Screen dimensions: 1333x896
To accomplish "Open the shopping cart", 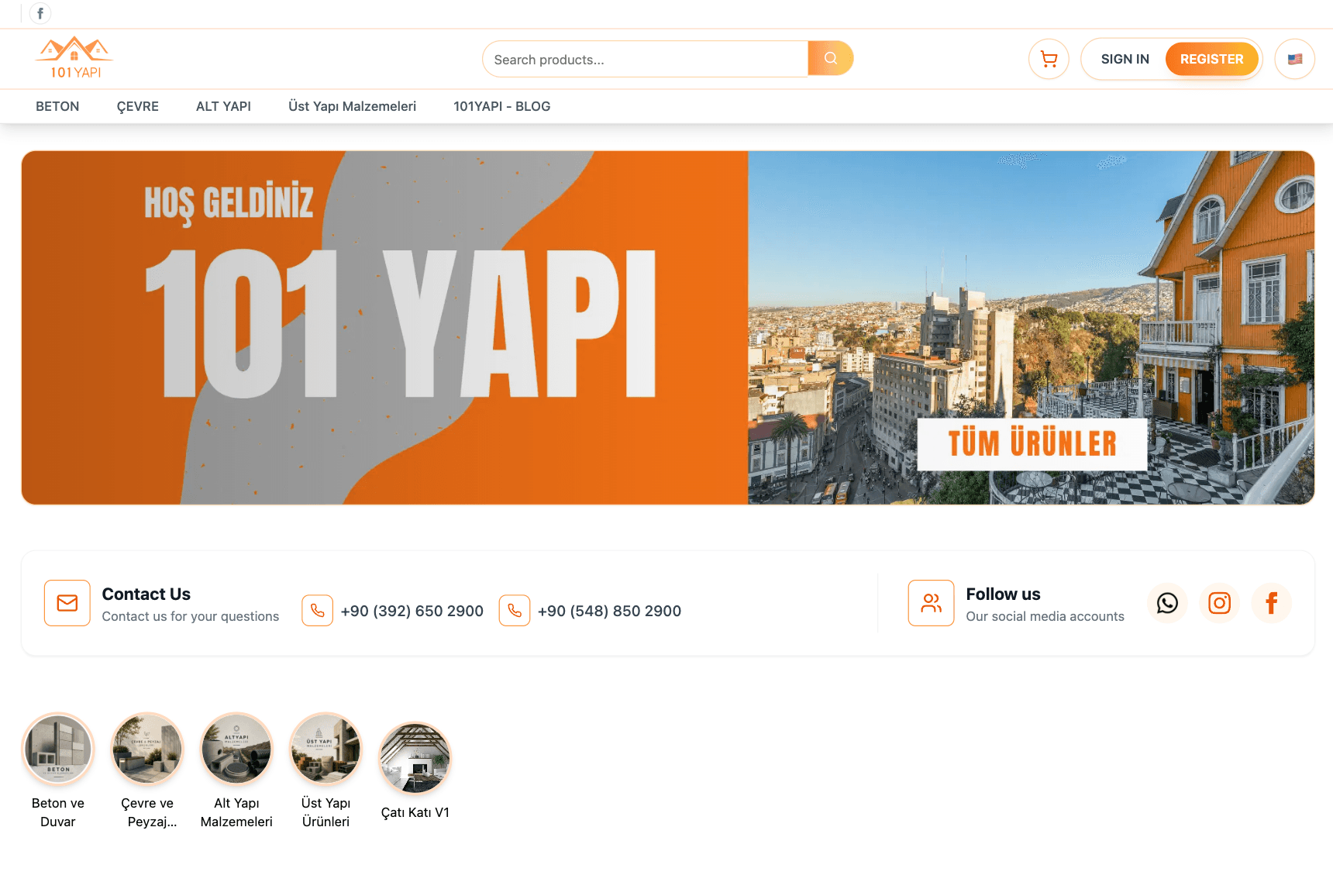I will [1049, 59].
